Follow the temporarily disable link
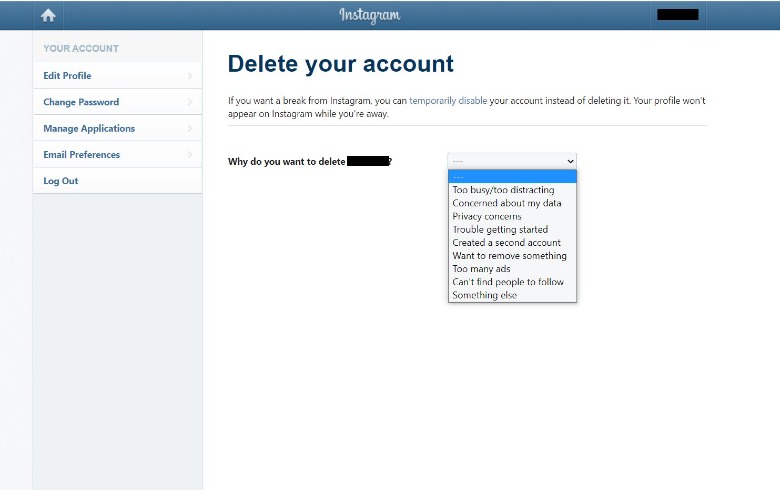This screenshot has width=780, height=490. tap(448, 101)
